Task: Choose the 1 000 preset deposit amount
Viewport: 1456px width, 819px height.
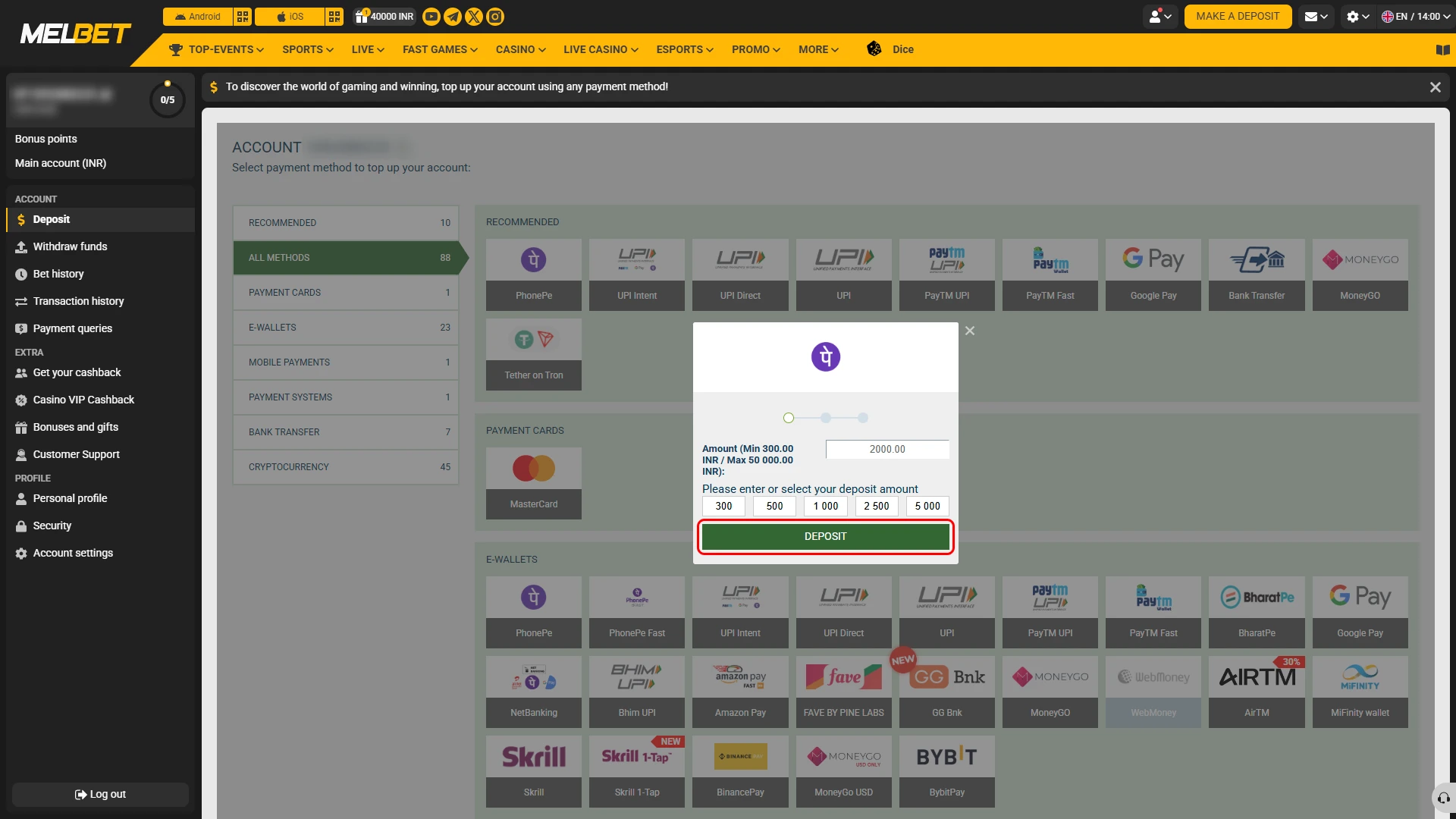Action: point(825,507)
